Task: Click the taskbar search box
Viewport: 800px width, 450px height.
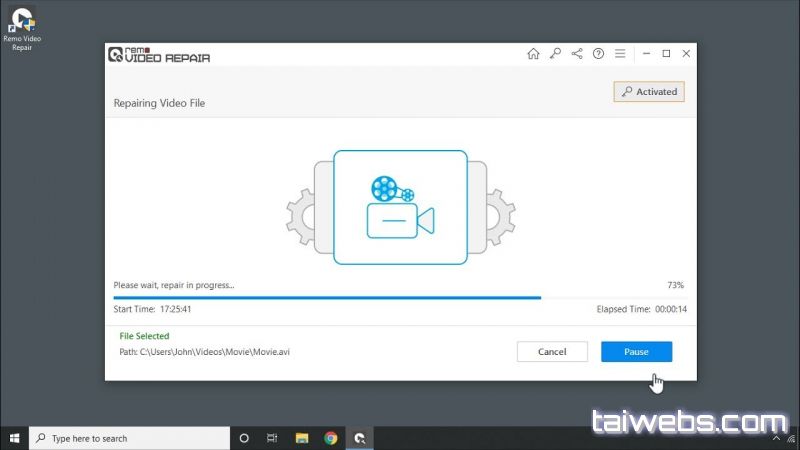Action: click(x=130, y=438)
